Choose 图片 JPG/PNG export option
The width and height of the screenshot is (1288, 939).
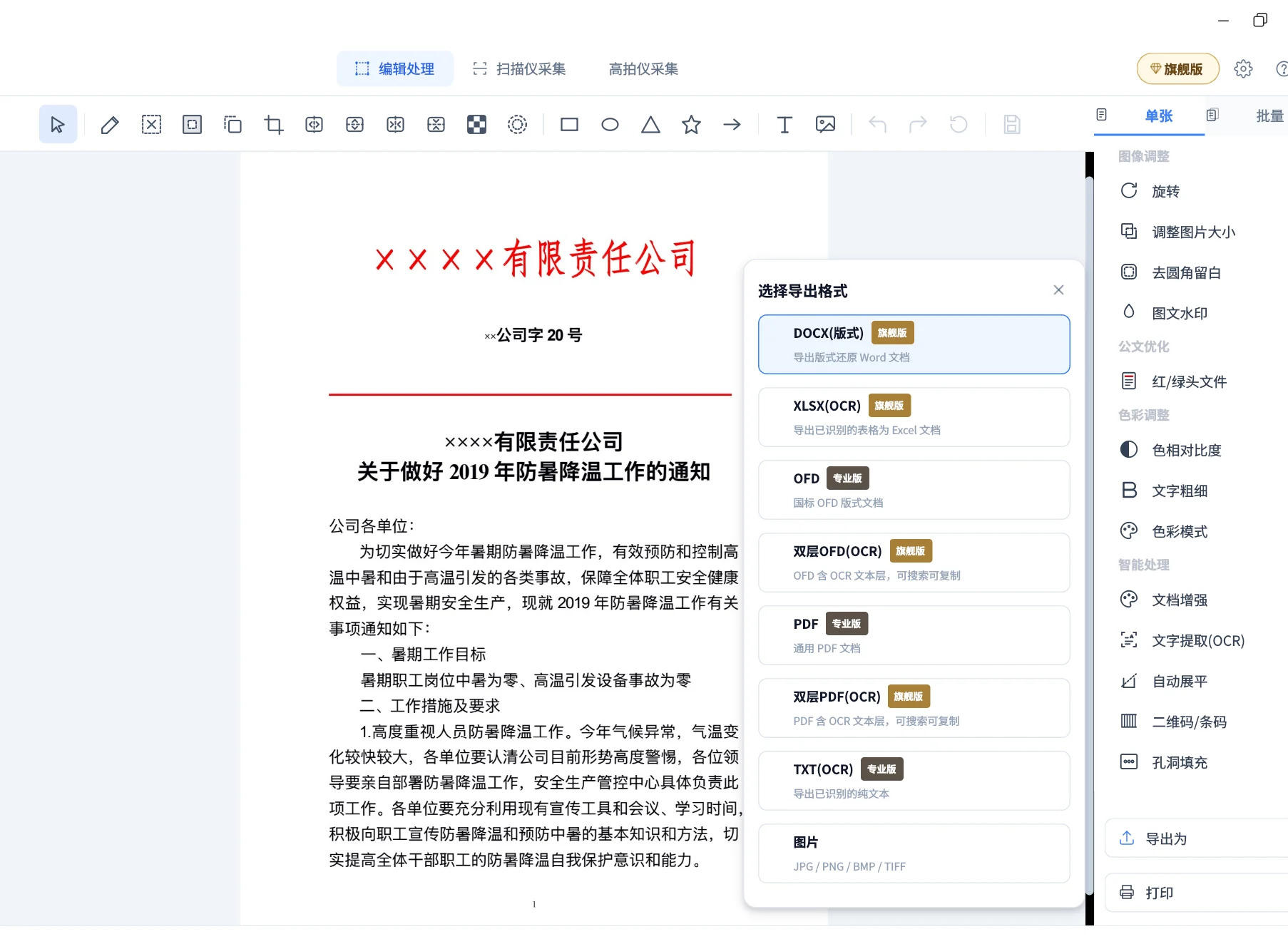914,853
